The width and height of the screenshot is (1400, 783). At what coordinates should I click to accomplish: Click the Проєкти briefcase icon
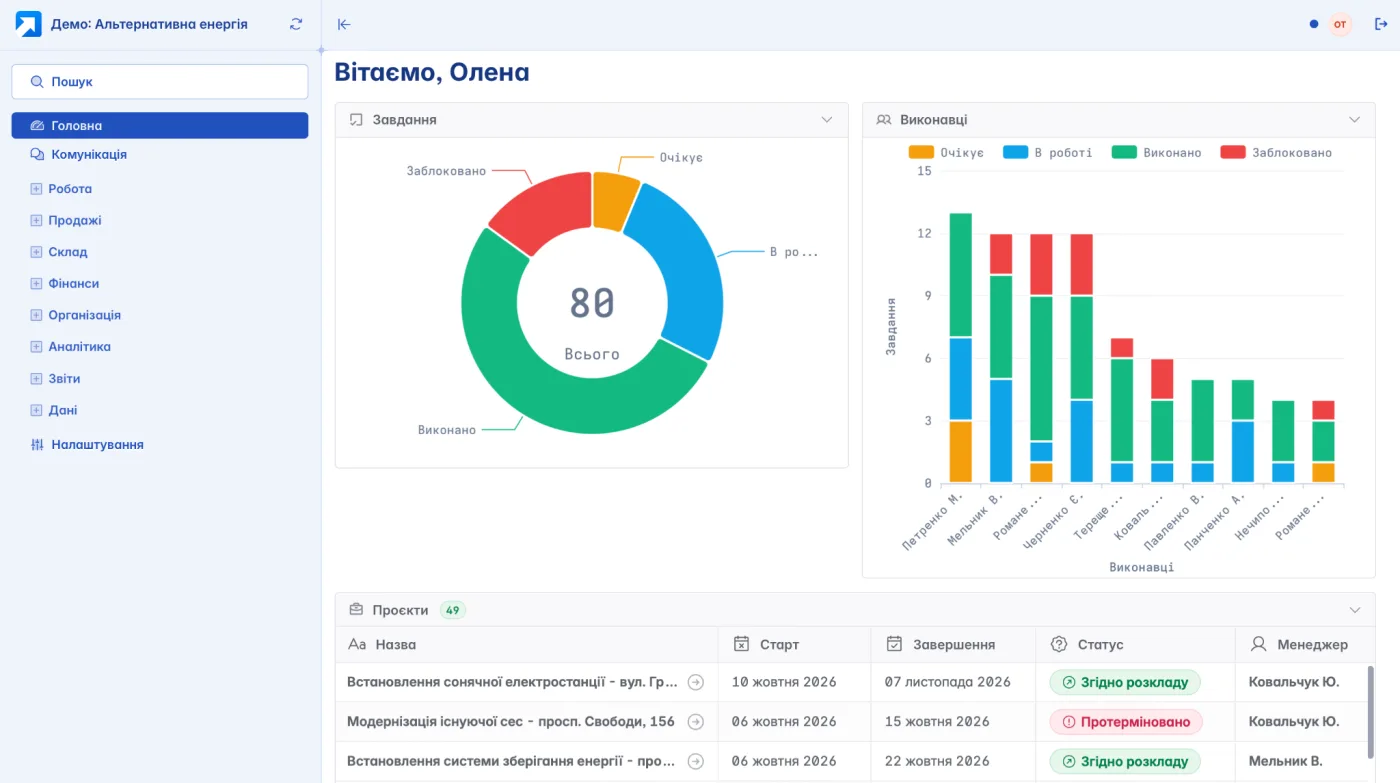(x=356, y=610)
